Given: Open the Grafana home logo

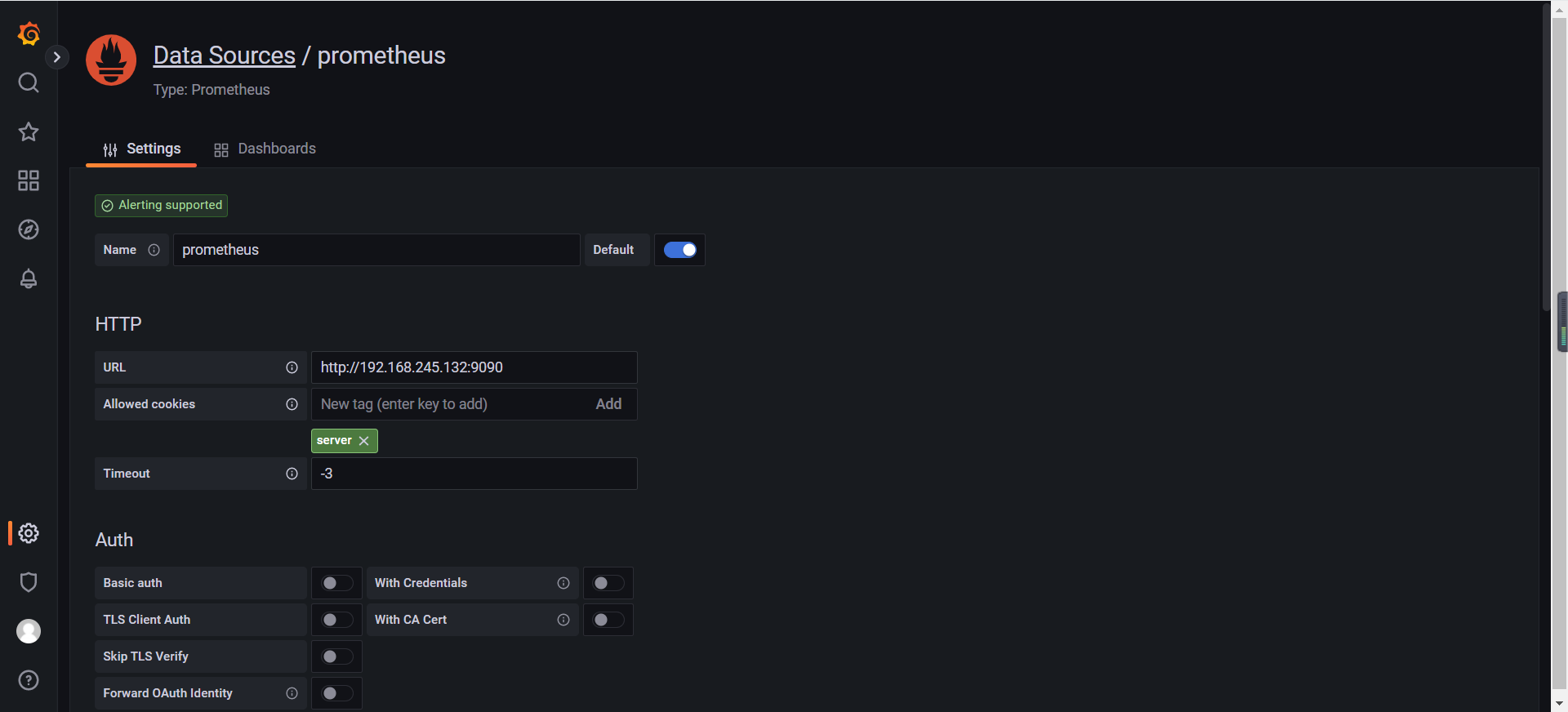Looking at the screenshot, I should coord(29,33).
